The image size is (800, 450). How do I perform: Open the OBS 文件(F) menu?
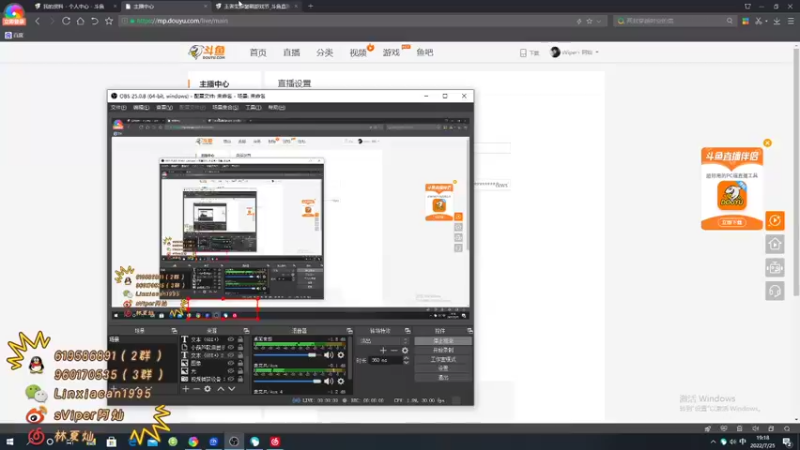118,108
